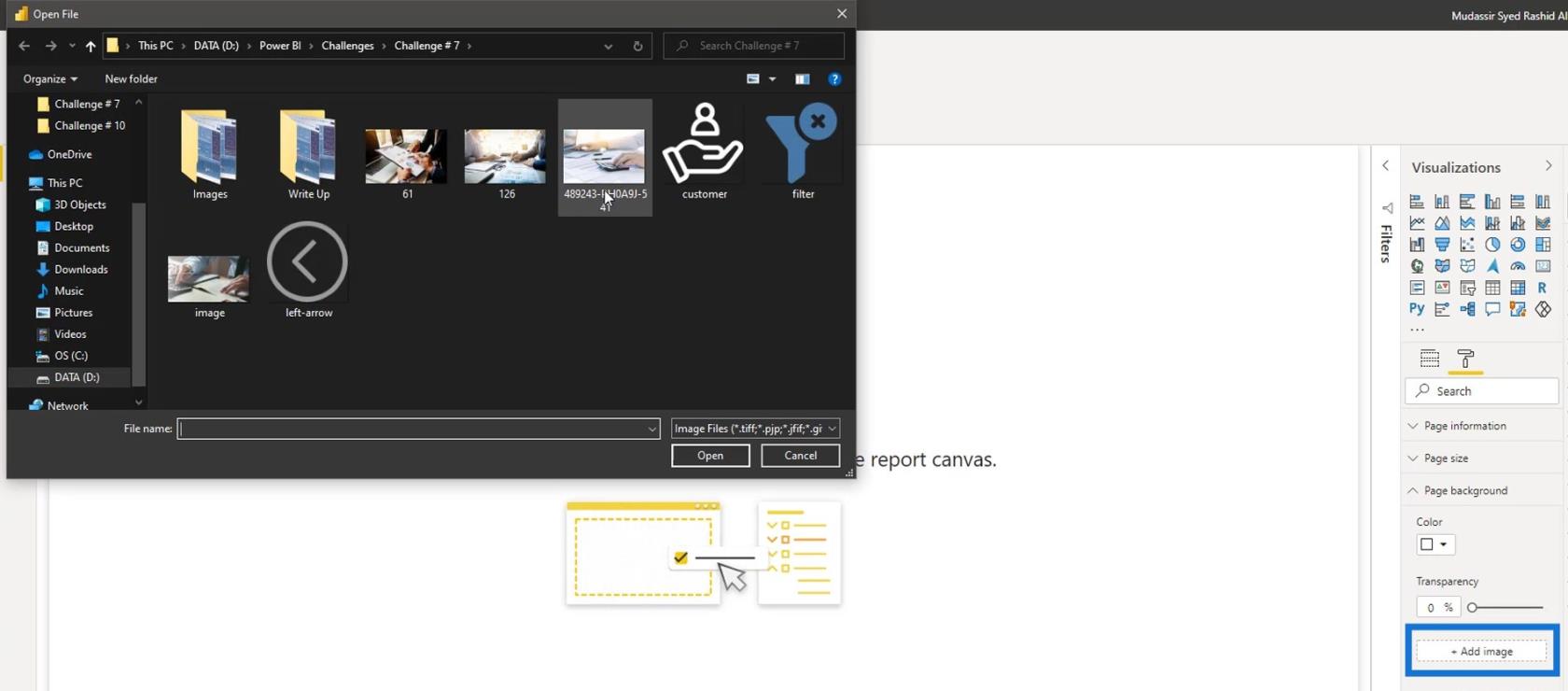
Task: Select the matrix visual
Action: pos(1518,288)
